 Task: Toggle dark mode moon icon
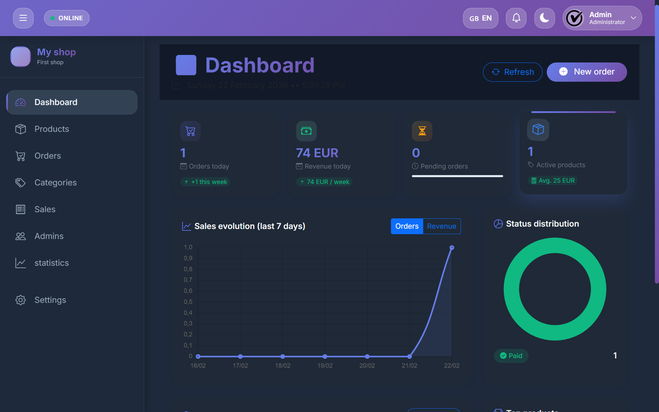(x=544, y=18)
